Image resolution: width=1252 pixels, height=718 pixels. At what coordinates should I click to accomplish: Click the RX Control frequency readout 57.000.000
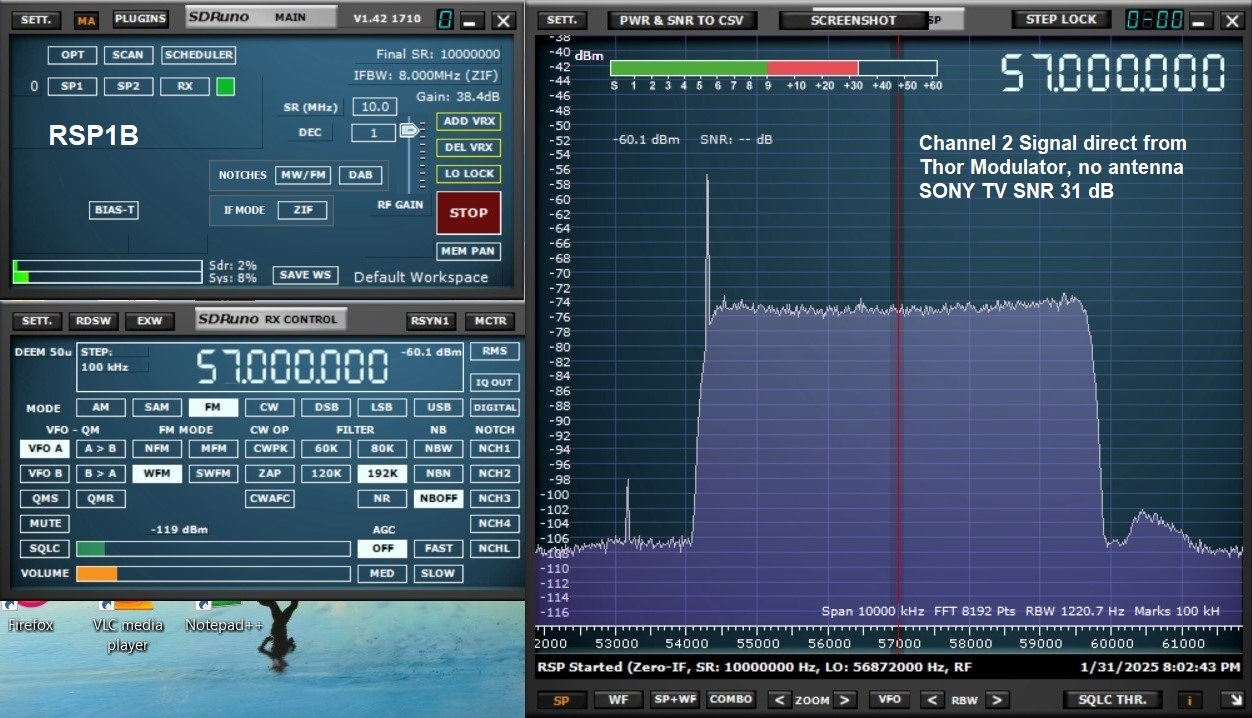click(291, 367)
